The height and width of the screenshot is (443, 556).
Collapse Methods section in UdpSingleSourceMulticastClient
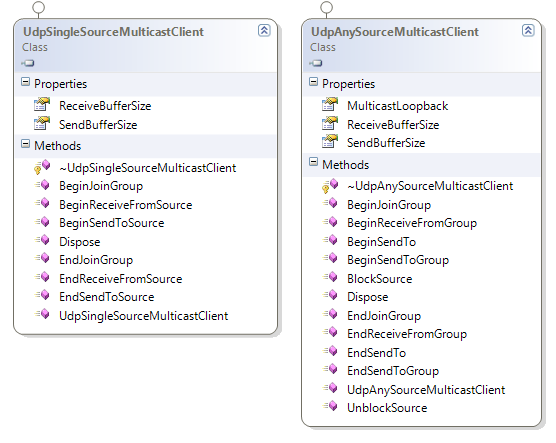[25, 144]
